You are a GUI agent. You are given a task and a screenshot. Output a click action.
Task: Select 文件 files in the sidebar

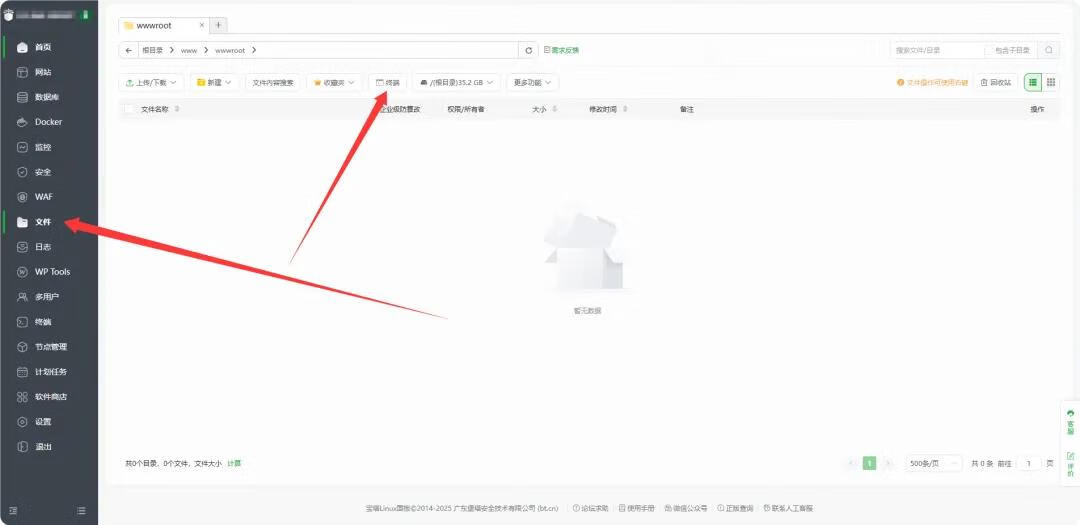[x=43, y=223]
